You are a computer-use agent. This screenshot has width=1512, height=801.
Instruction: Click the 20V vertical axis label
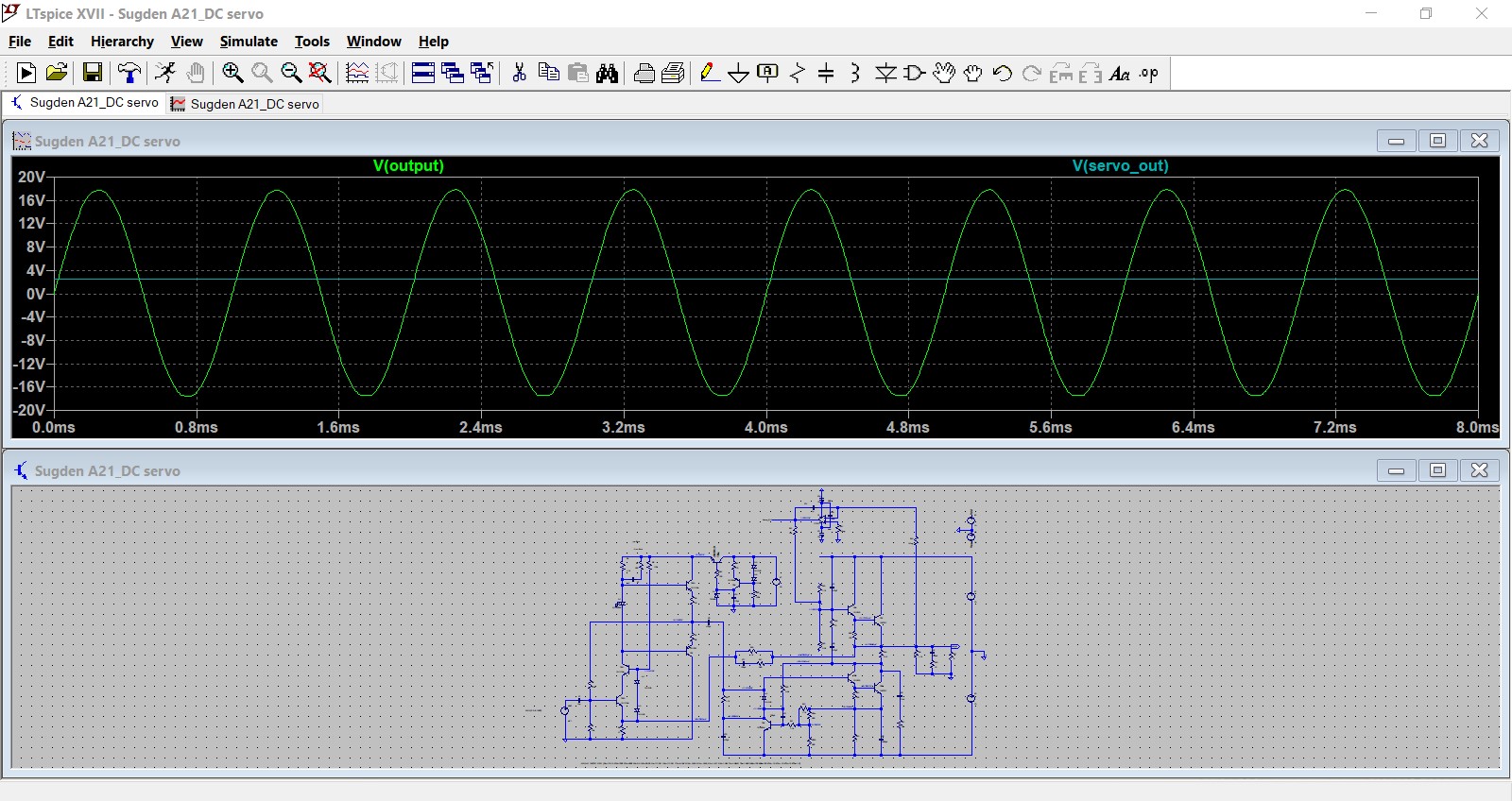click(x=31, y=177)
